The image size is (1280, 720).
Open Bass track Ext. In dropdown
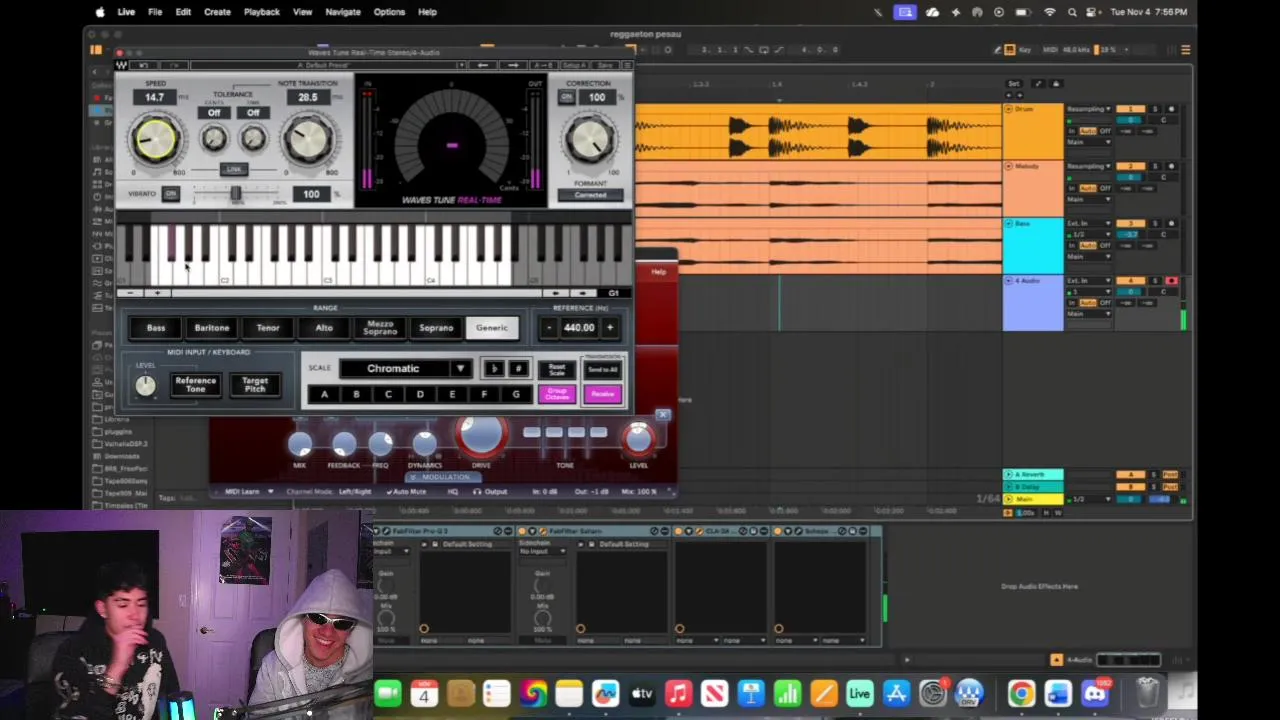pos(1089,224)
